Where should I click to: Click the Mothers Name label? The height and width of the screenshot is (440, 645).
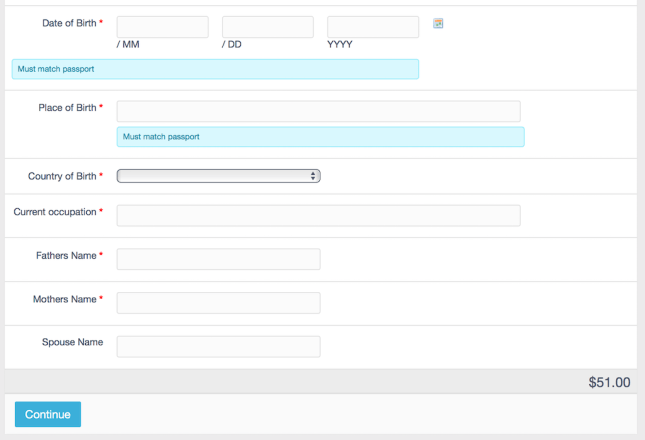pos(64,299)
